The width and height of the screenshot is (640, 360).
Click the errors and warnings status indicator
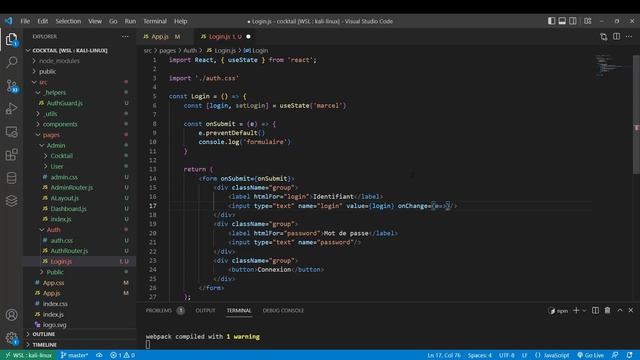(x=122, y=355)
